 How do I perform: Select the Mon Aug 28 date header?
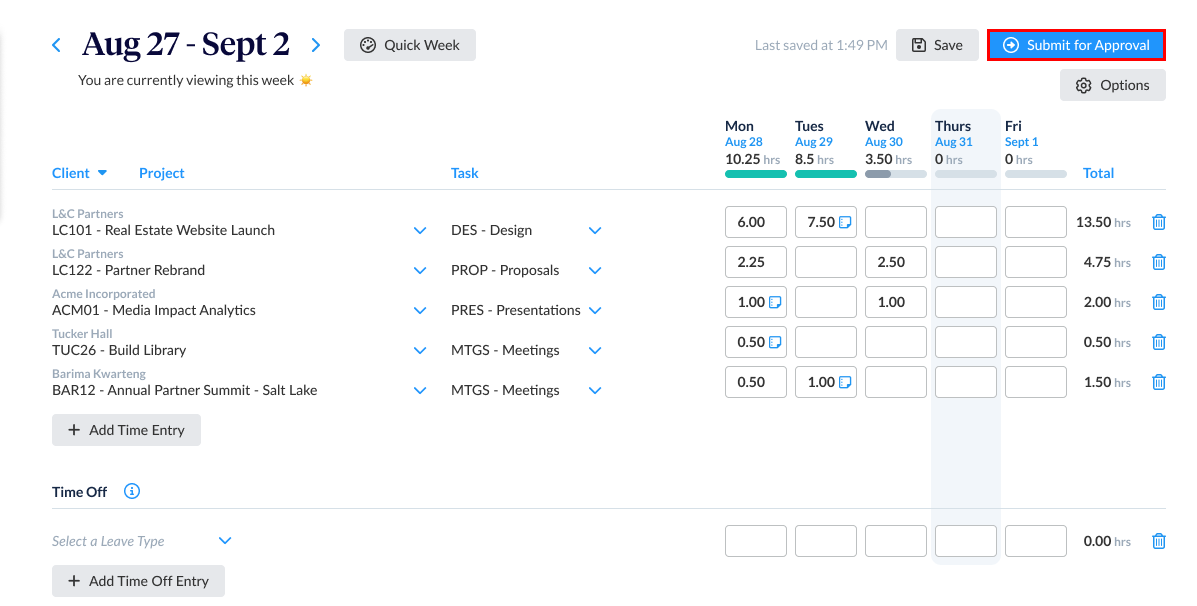coord(744,134)
